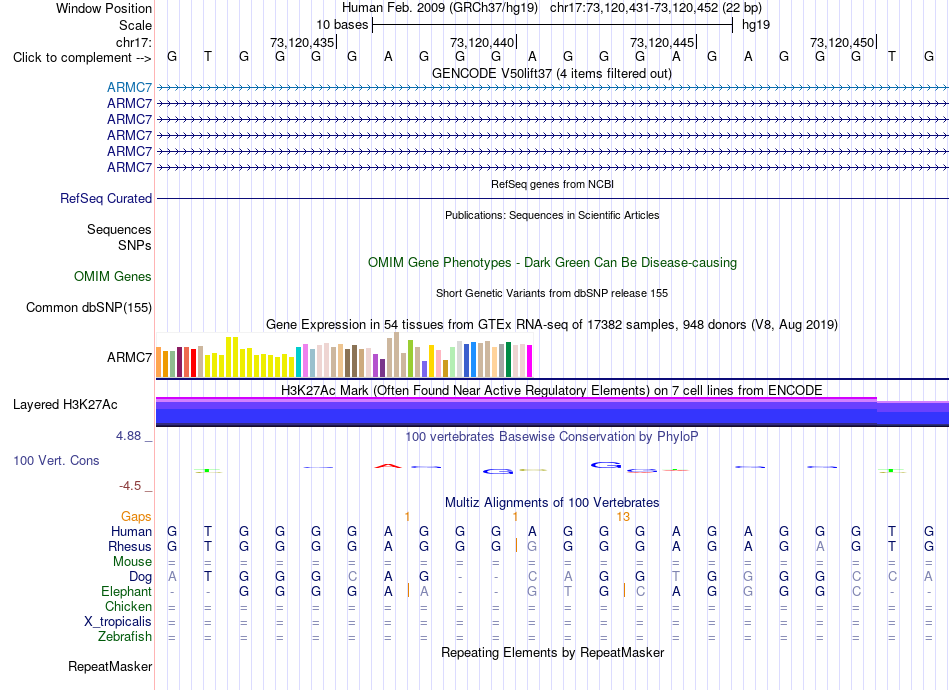950x690 pixels.
Task: Click the T base in the Elephant row
Action: (568, 592)
